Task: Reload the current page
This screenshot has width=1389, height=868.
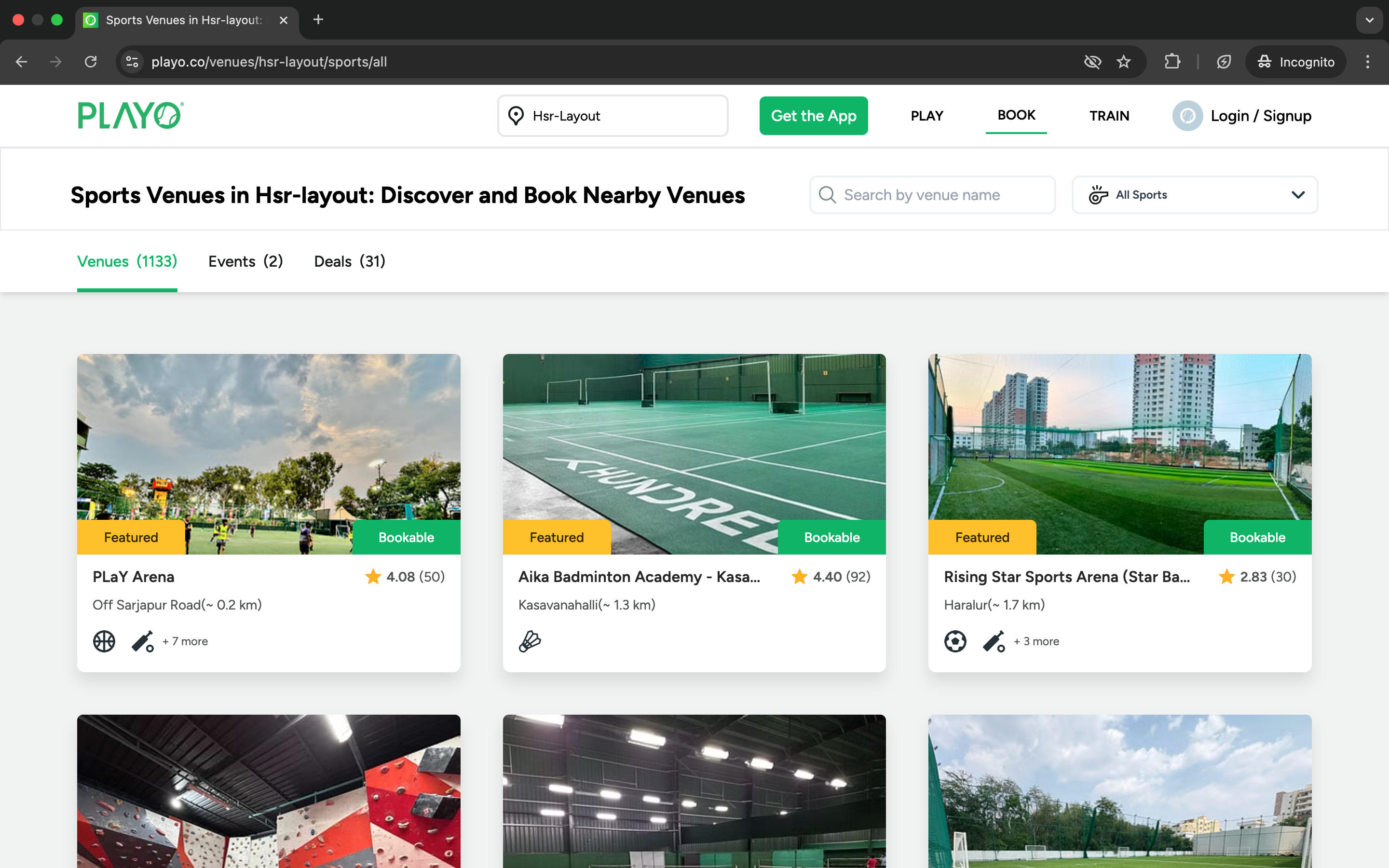Action: click(91, 62)
